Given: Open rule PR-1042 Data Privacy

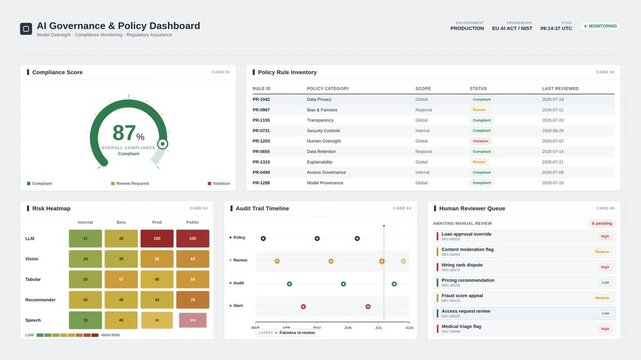Looking at the screenshot, I should click(x=433, y=99).
